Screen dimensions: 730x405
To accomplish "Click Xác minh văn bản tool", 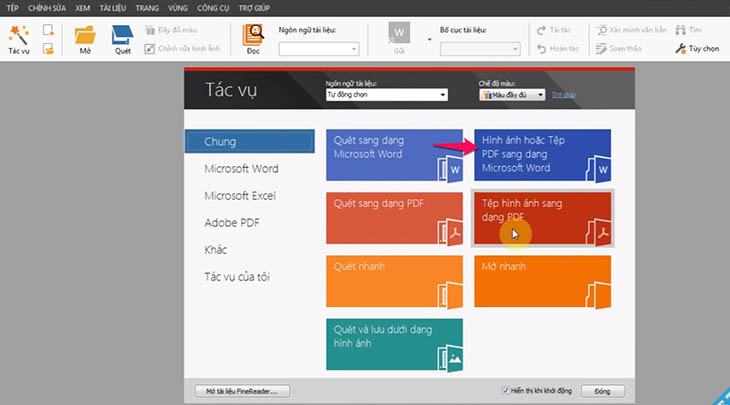I will click(x=631, y=30).
